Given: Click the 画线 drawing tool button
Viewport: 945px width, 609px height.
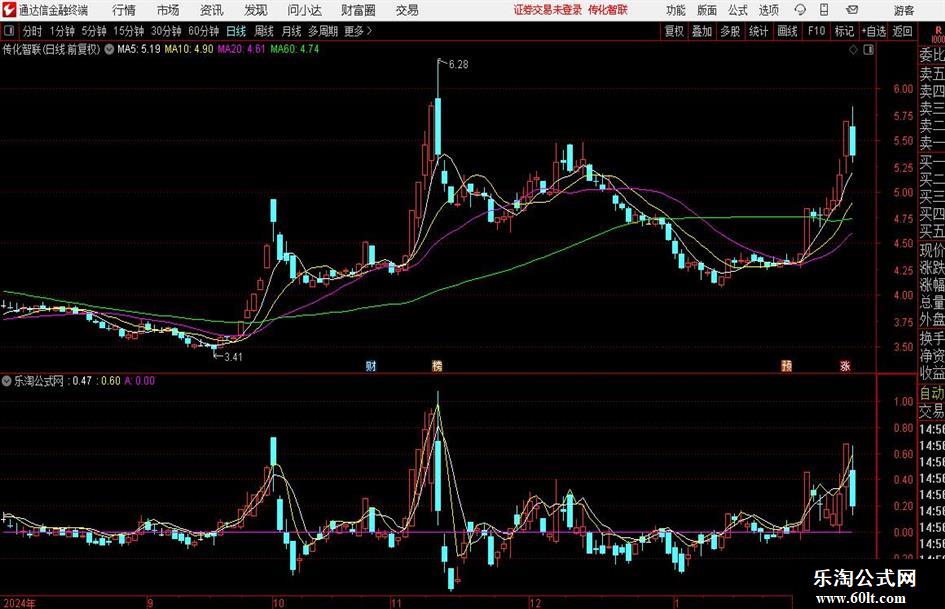Looking at the screenshot, I should point(788,31).
